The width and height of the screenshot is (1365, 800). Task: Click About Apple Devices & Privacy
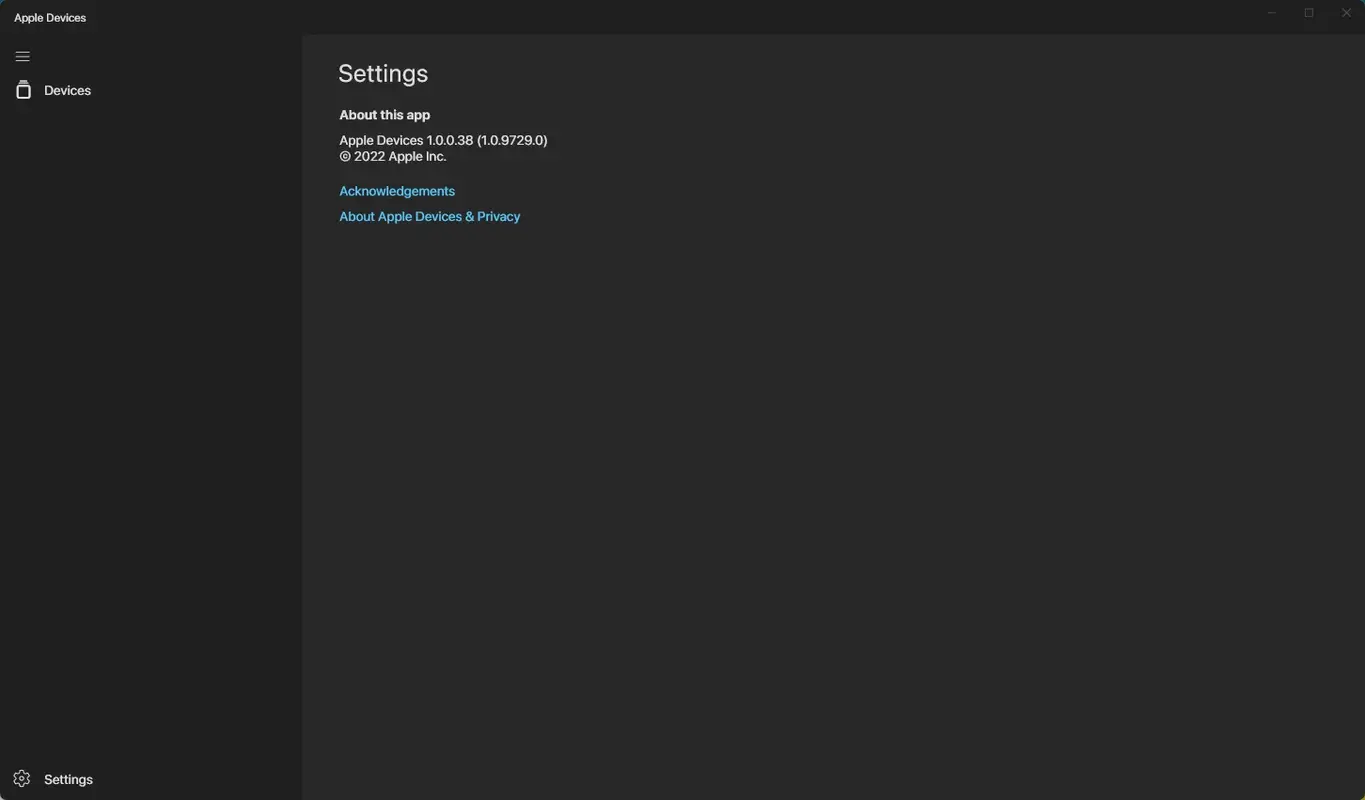tap(429, 216)
